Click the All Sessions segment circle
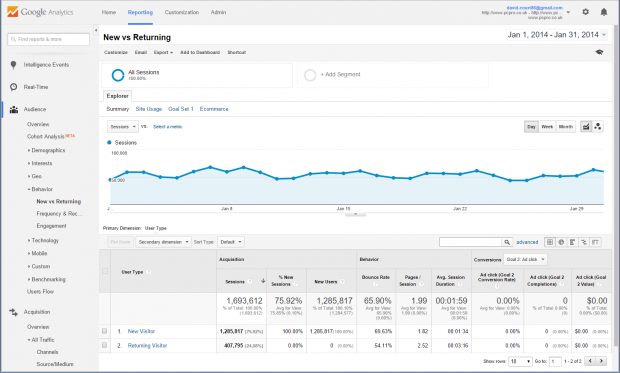The image size is (620, 373). pyautogui.click(x=118, y=75)
